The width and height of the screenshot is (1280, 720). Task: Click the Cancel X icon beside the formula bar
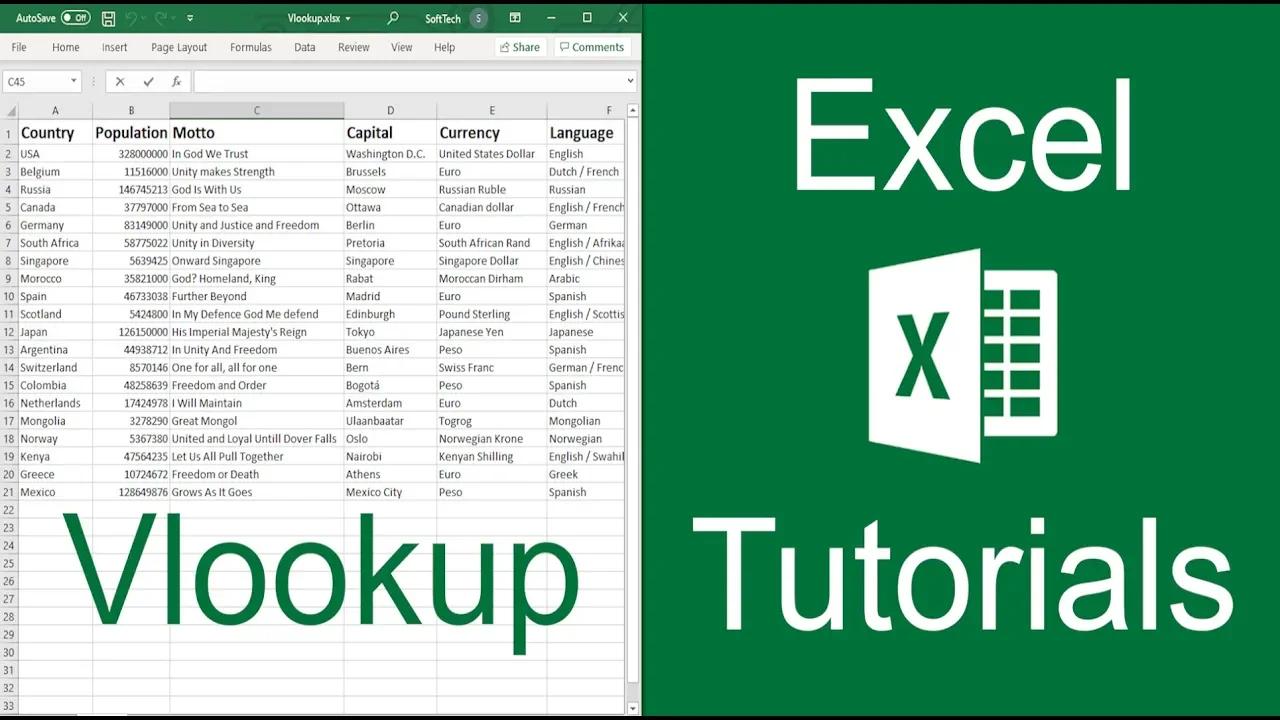point(120,81)
